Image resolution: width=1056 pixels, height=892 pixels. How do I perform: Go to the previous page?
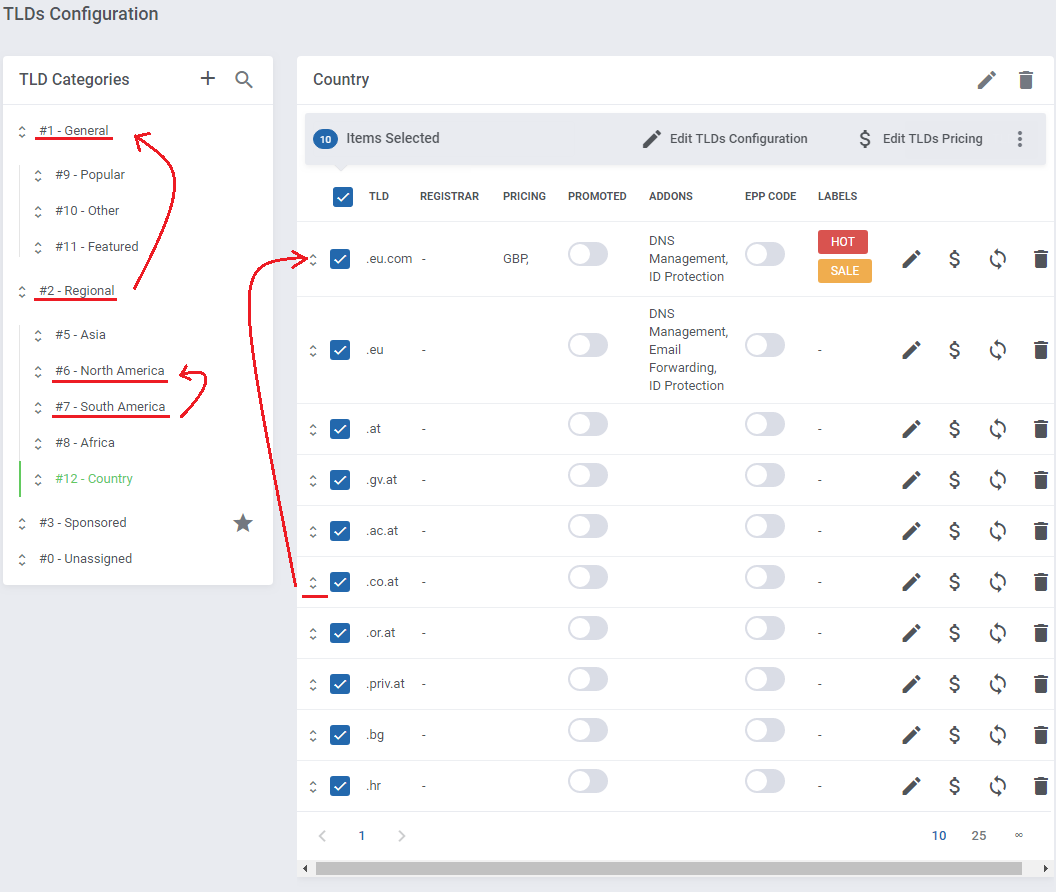(x=323, y=836)
